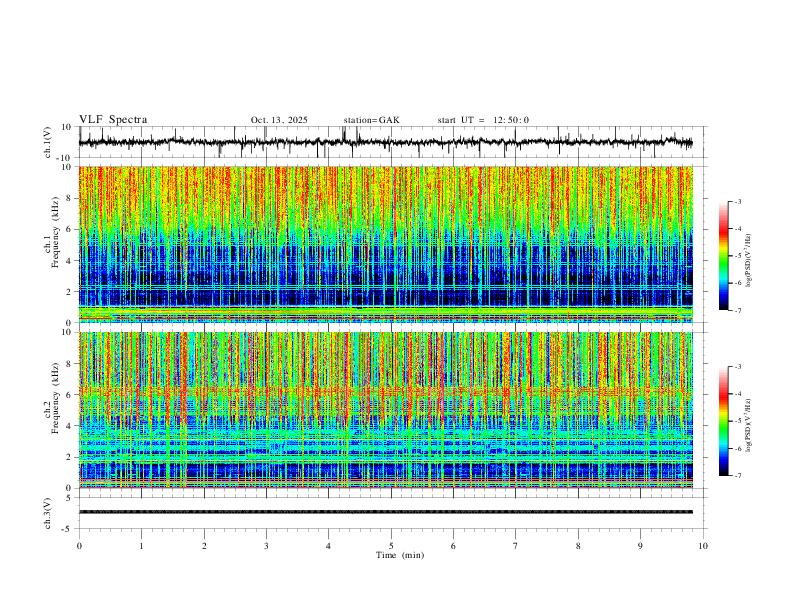Viewport: 792px width, 612px height.
Task: Click the ch.2 'log(PSD)(V²/Hz)' colorbar label
Action: [748, 425]
